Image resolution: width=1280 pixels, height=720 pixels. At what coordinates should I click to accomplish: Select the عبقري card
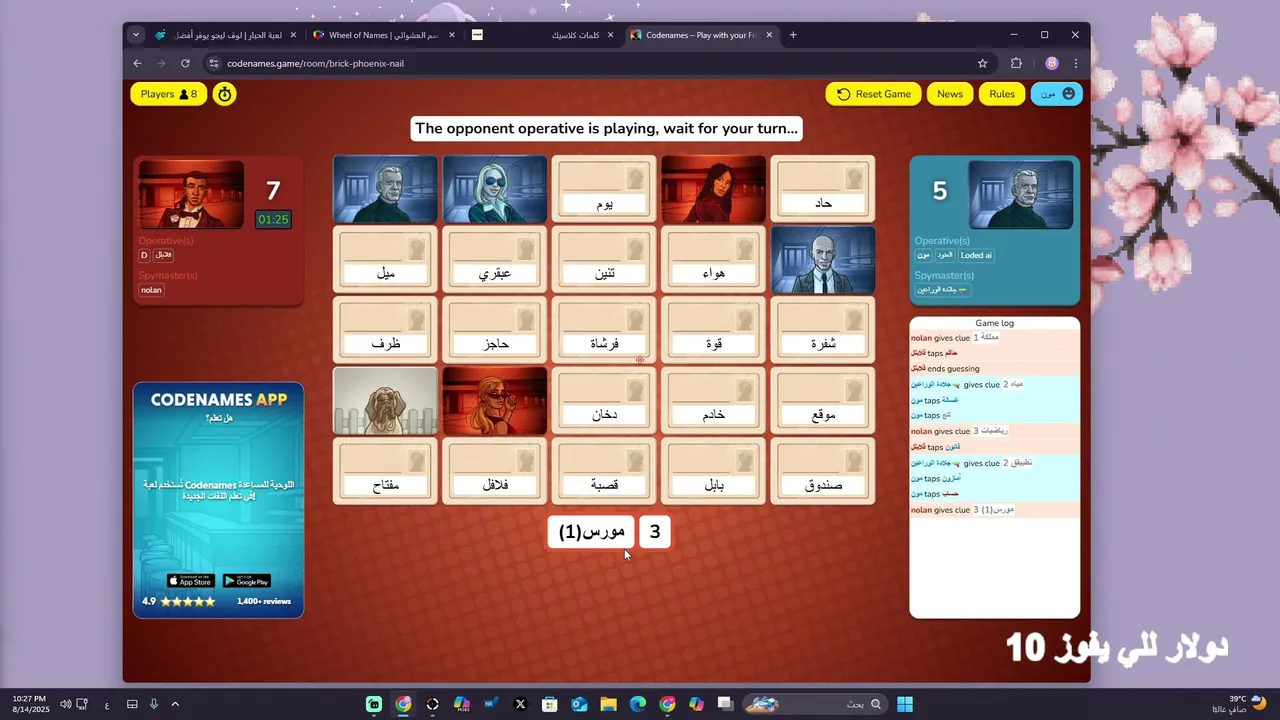coord(495,260)
